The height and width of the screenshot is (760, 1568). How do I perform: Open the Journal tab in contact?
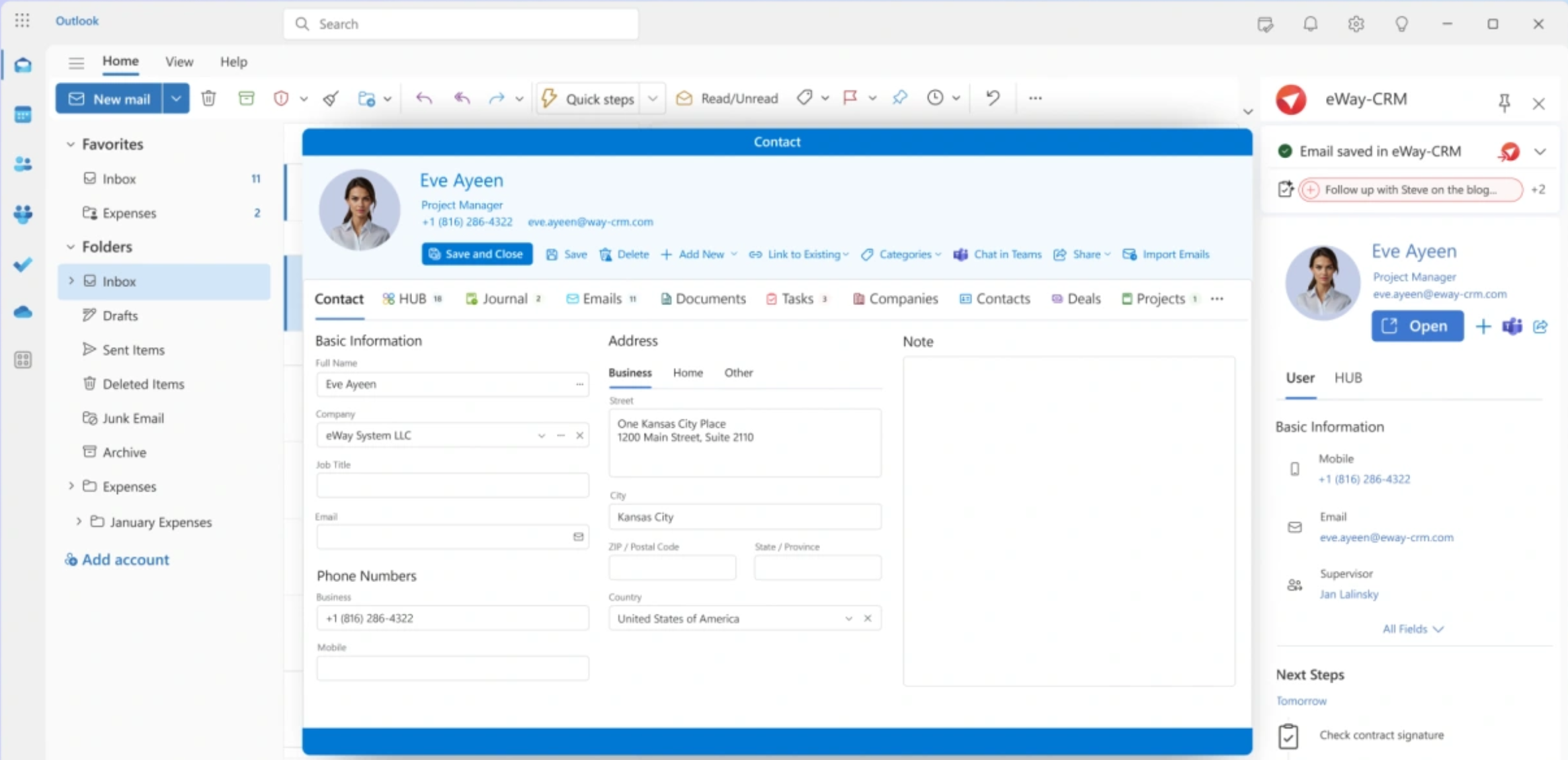(503, 299)
